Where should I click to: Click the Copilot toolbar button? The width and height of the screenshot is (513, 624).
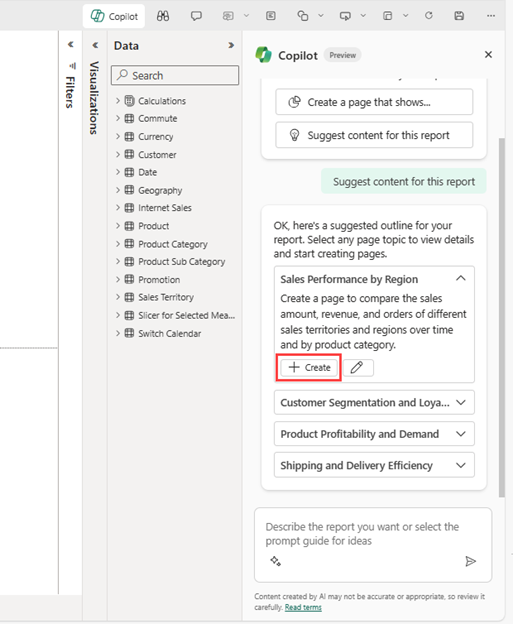(114, 16)
